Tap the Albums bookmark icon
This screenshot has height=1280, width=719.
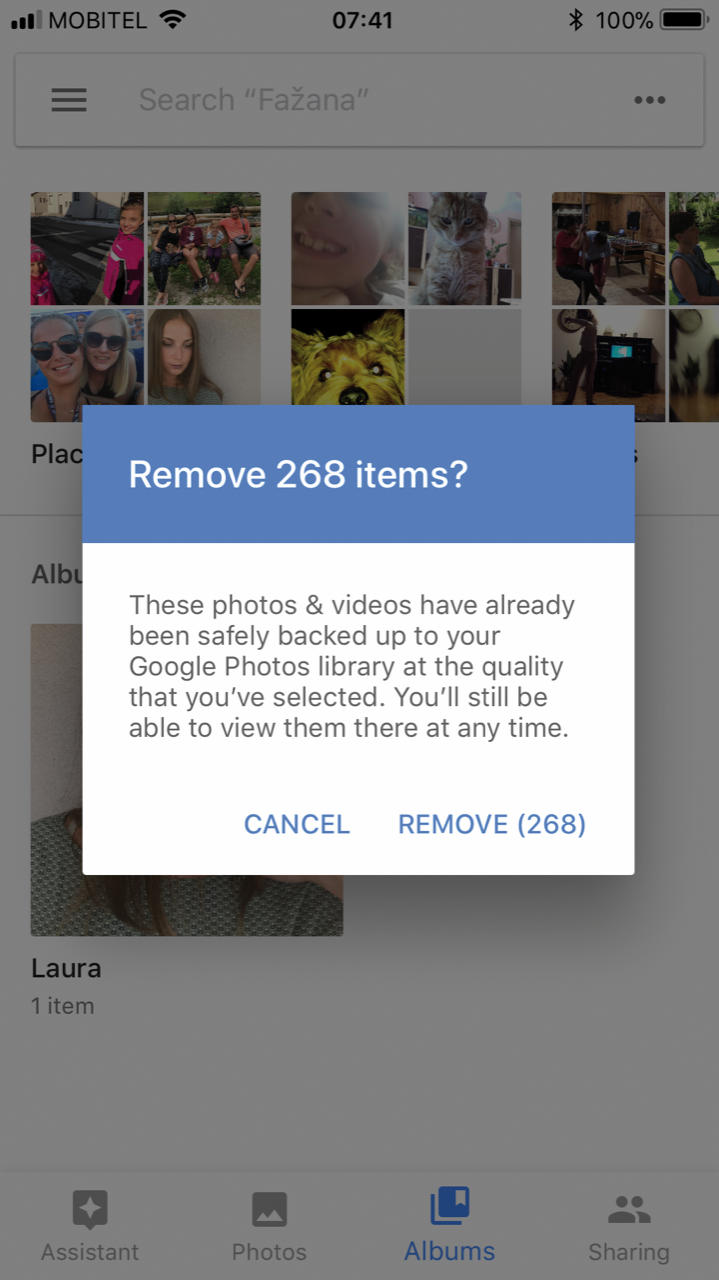pyautogui.click(x=450, y=1206)
